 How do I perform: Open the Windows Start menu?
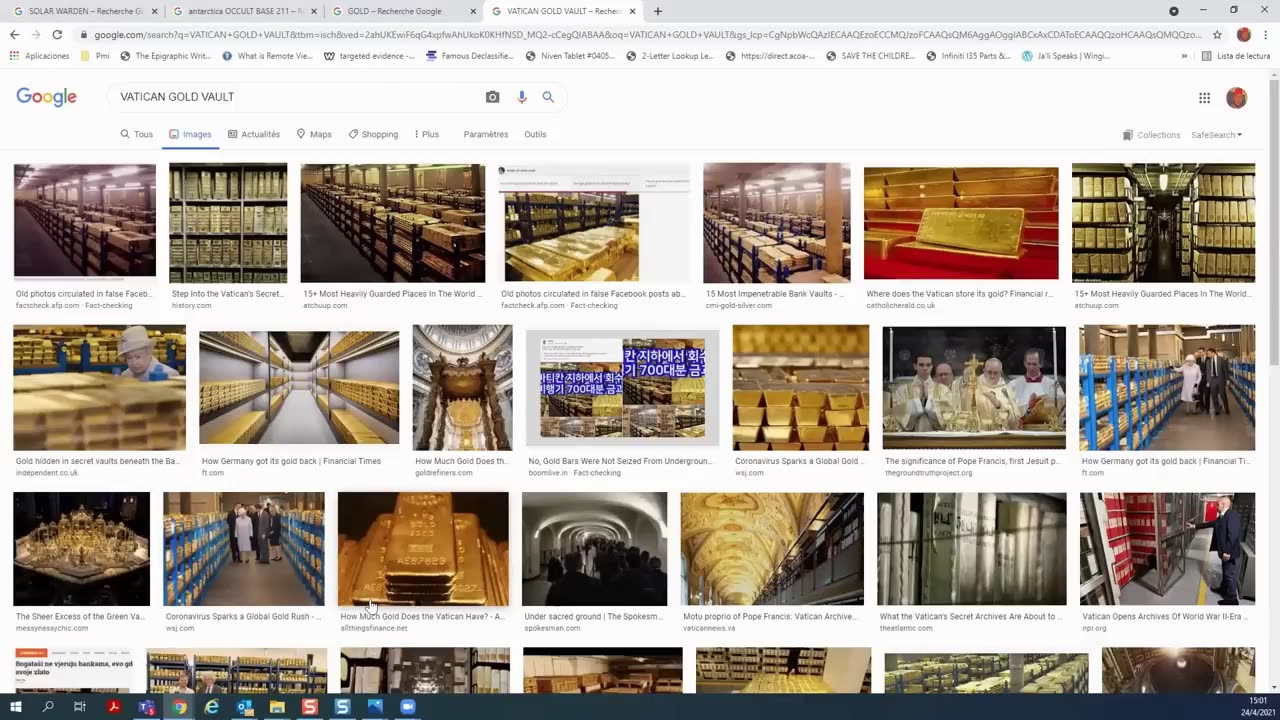coord(15,707)
